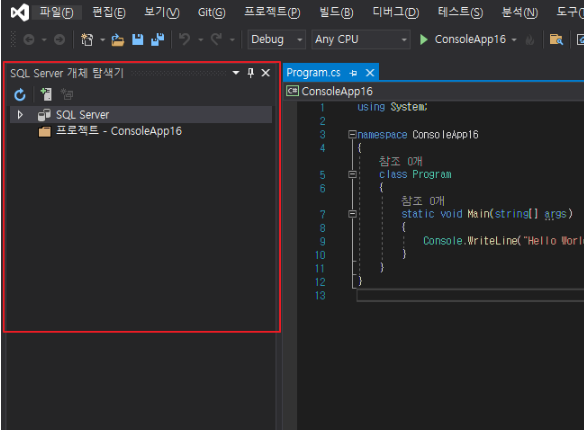Toggle pin on Program.cs tab

353,73
